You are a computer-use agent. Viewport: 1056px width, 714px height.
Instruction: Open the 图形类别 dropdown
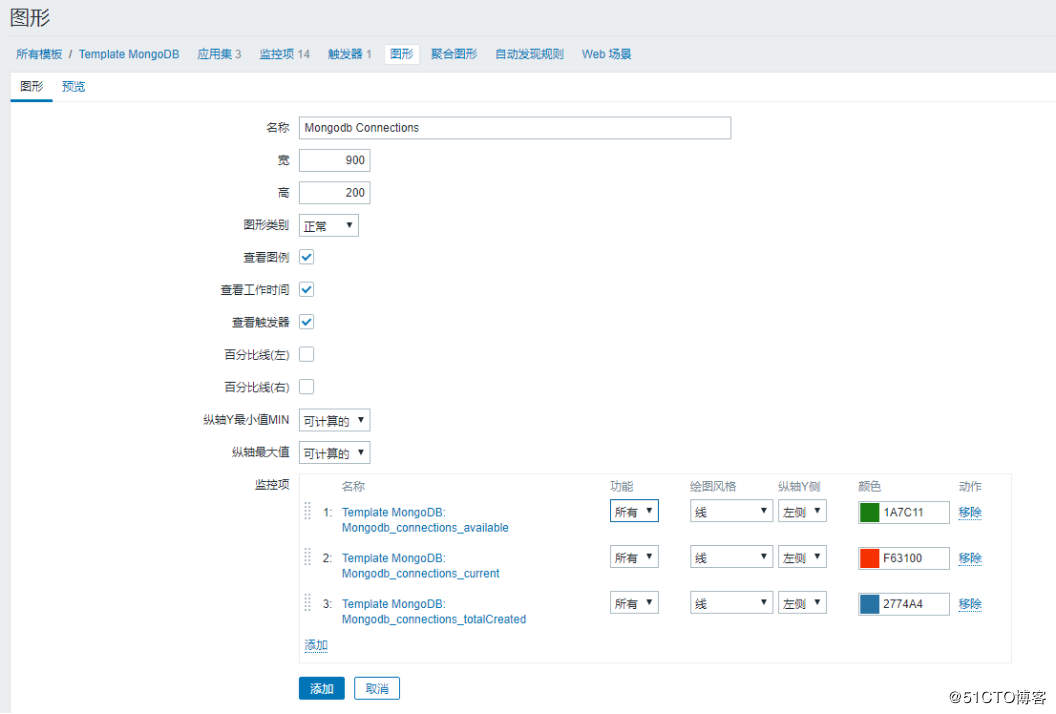[329, 226]
